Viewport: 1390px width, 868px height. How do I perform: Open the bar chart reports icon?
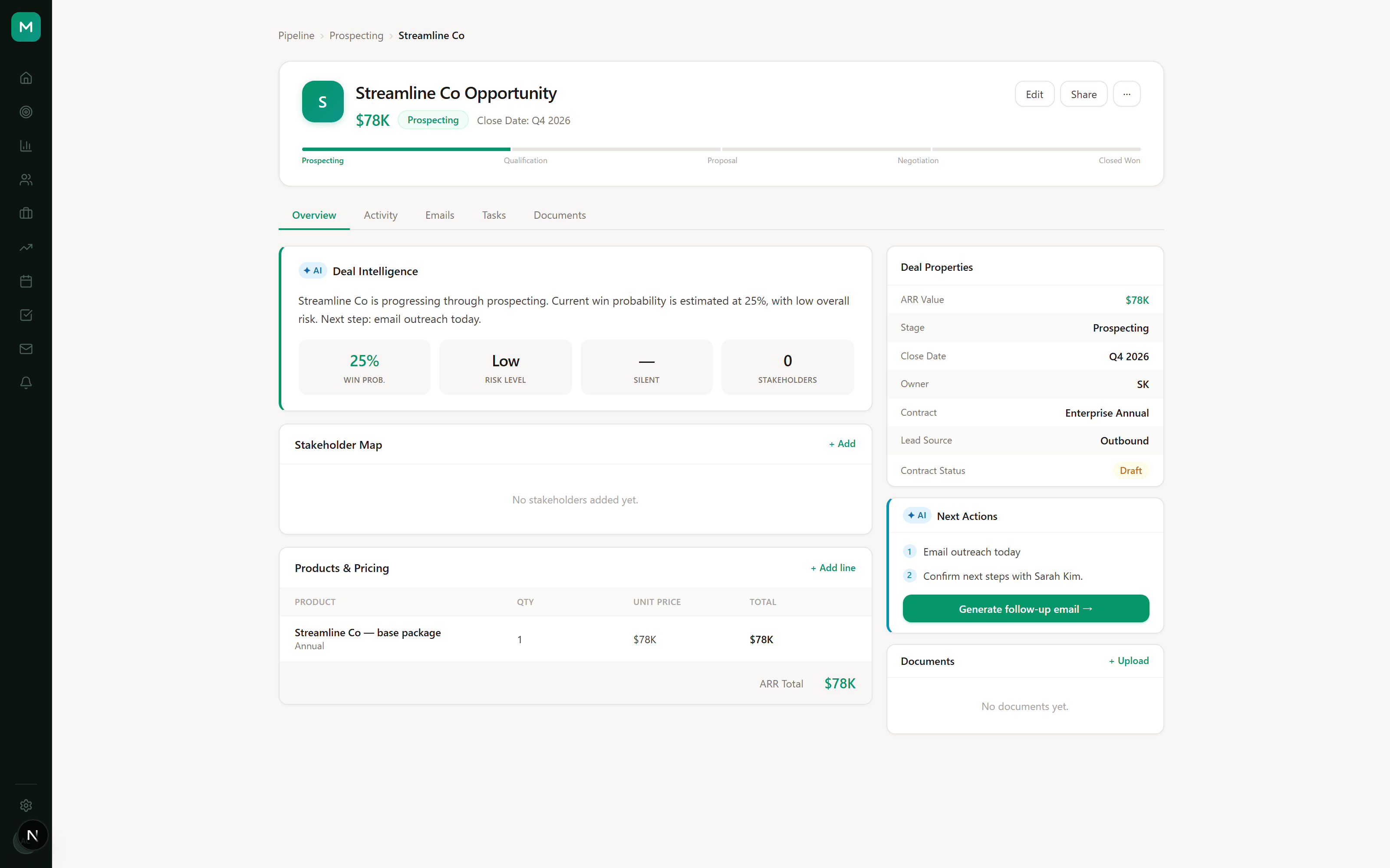point(26,146)
